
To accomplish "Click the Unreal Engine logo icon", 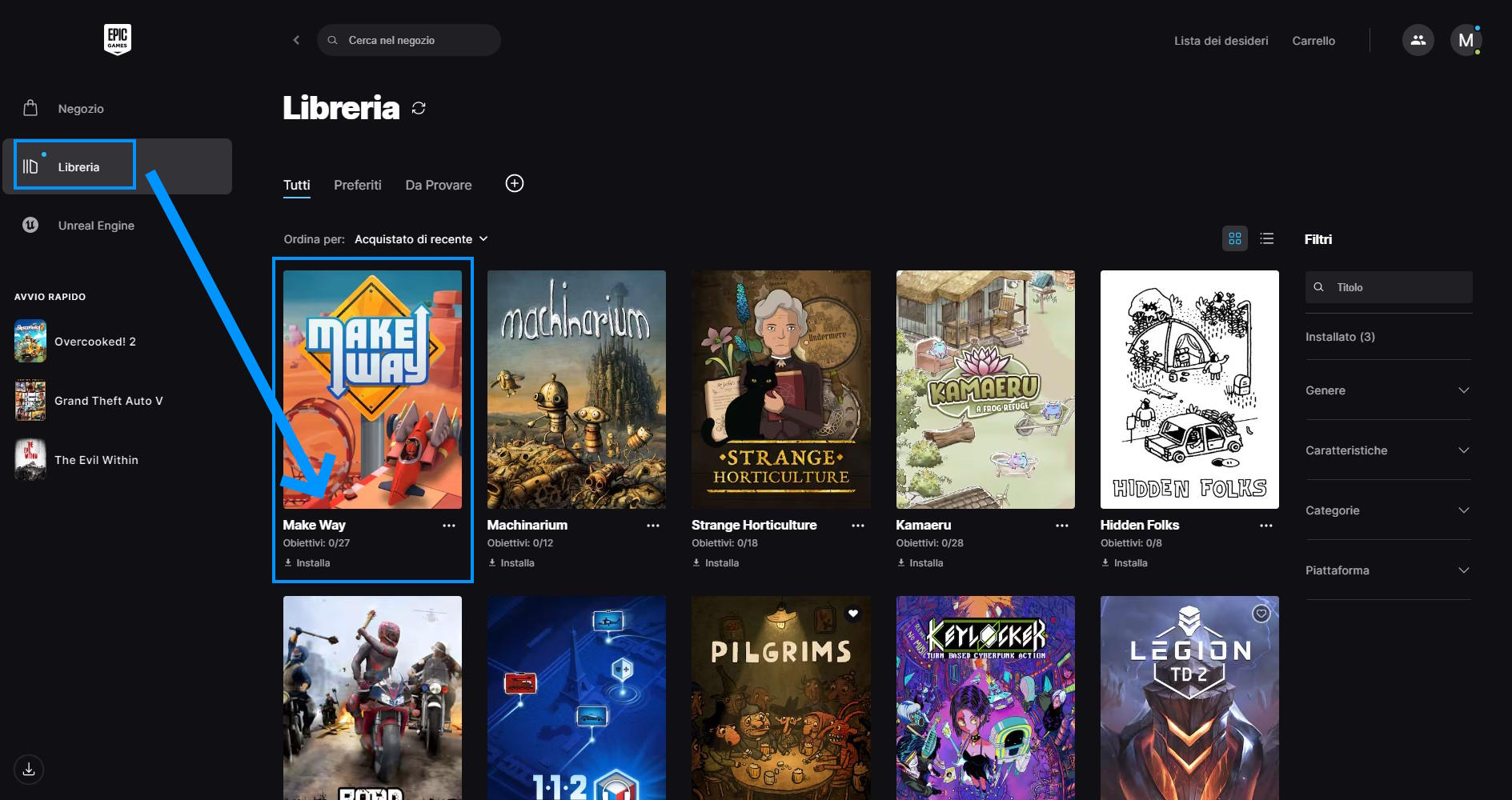I will point(30,225).
